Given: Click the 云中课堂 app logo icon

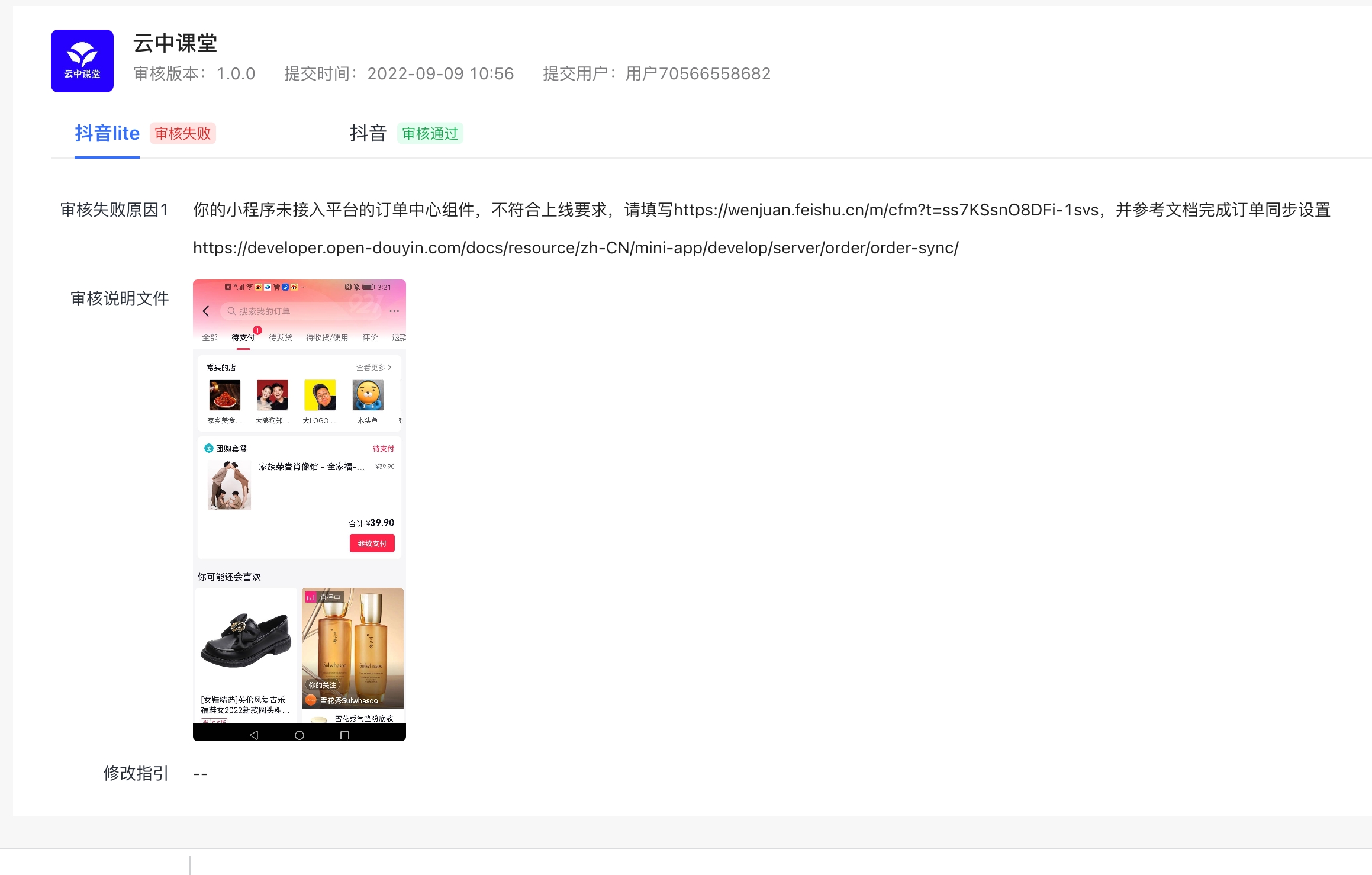Looking at the screenshot, I should coord(82,61).
